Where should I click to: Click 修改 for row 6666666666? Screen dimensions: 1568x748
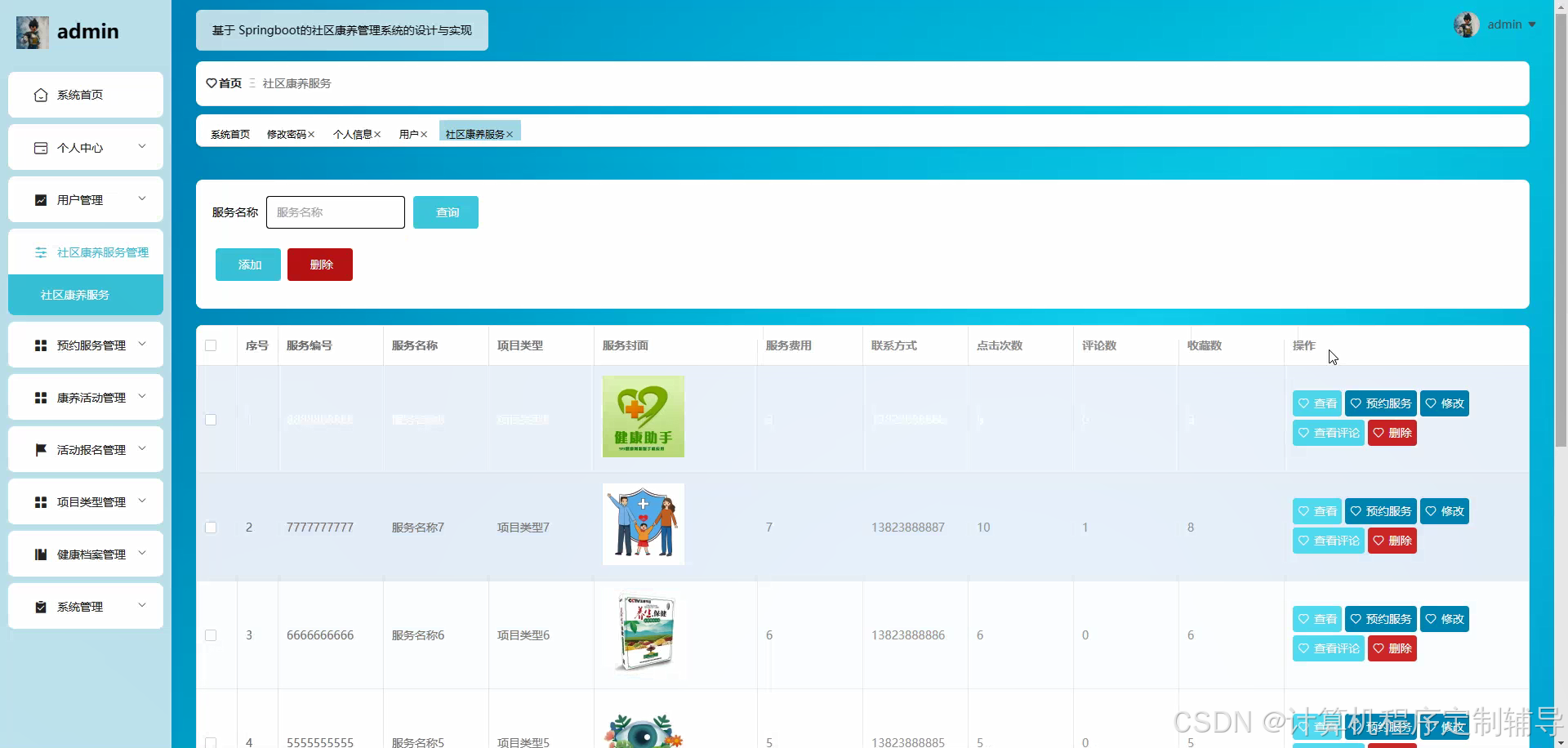[x=1445, y=619]
